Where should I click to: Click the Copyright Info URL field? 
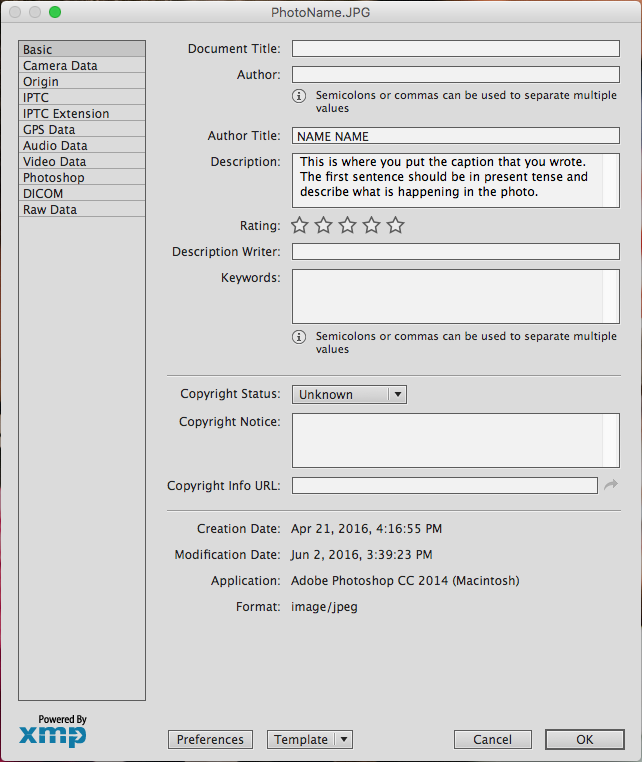tap(445, 485)
